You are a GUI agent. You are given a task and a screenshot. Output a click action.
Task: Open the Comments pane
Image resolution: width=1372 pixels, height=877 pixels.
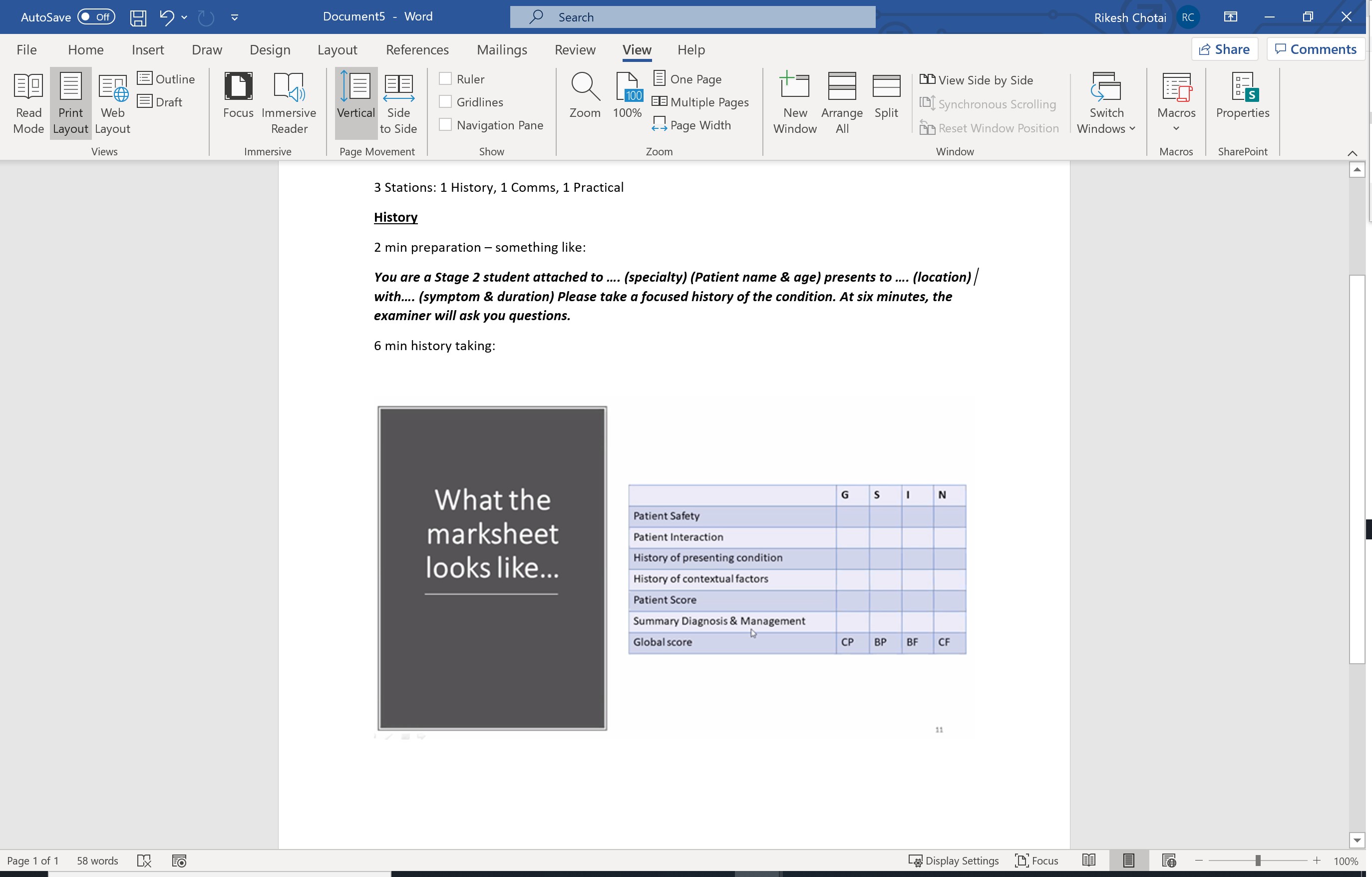[x=1316, y=49]
